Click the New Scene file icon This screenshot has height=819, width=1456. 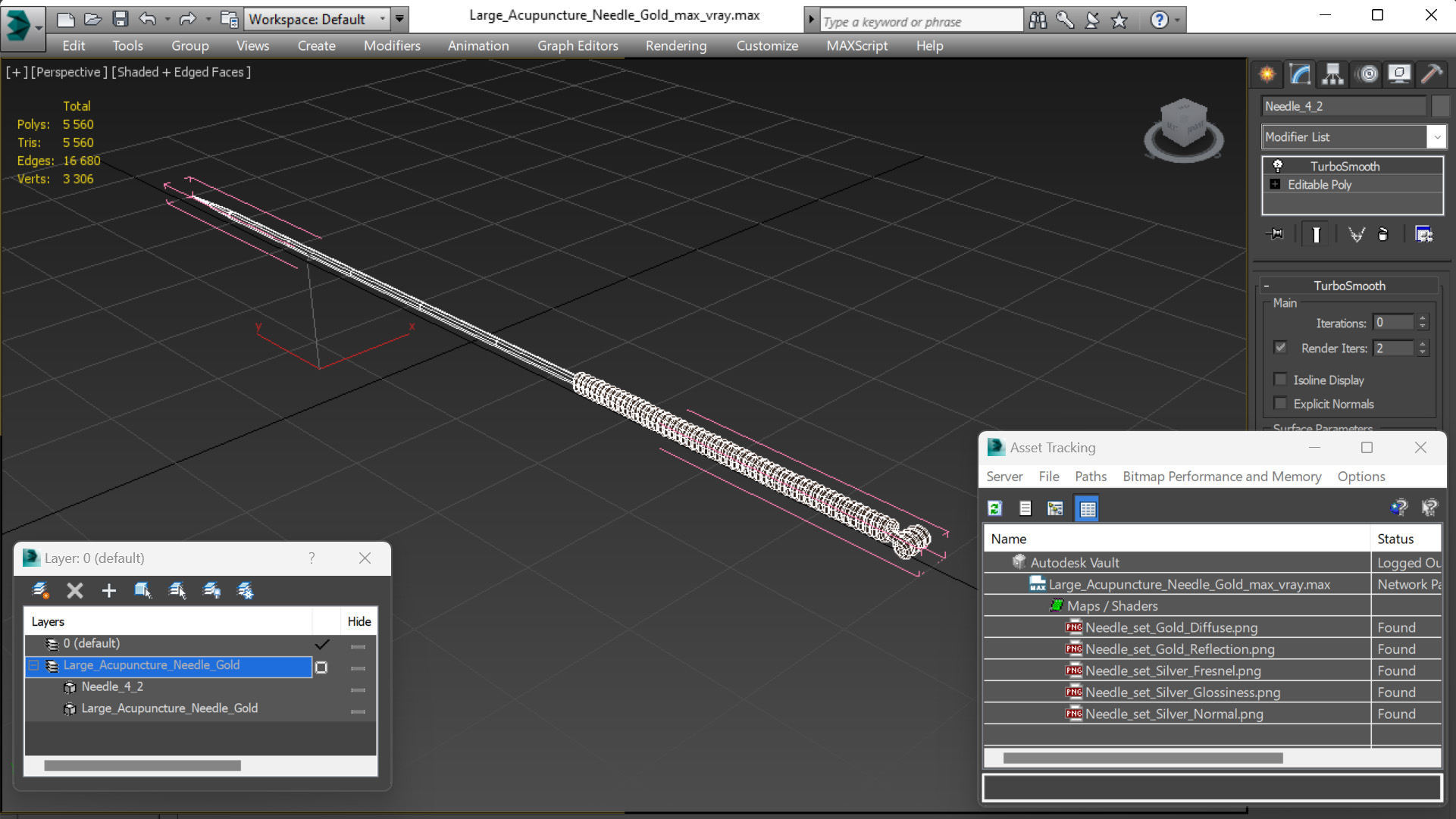pyautogui.click(x=65, y=19)
